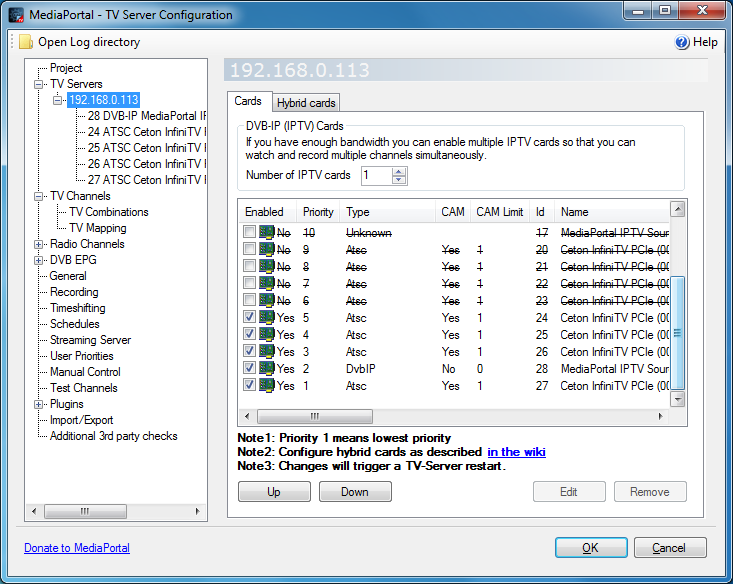Click the card icon in the Id 27 row

click(x=266, y=385)
